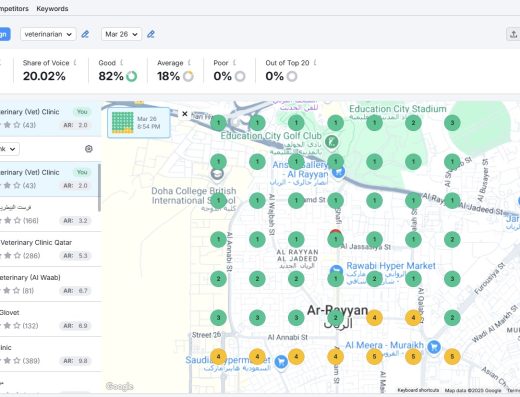The width and height of the screenshot is (520, 397).
Task: Open the Mar 26 date dropdown
Action: click(x=121, y=34)
